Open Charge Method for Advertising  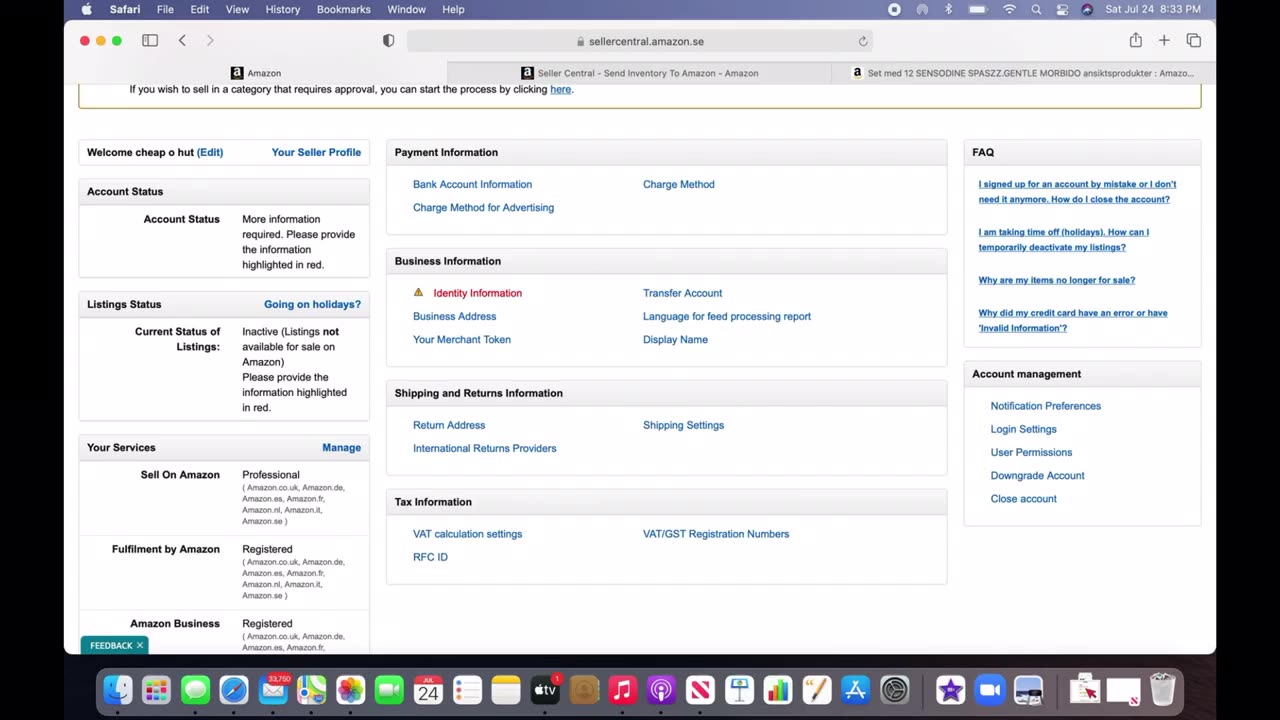[x=483, y=207]
